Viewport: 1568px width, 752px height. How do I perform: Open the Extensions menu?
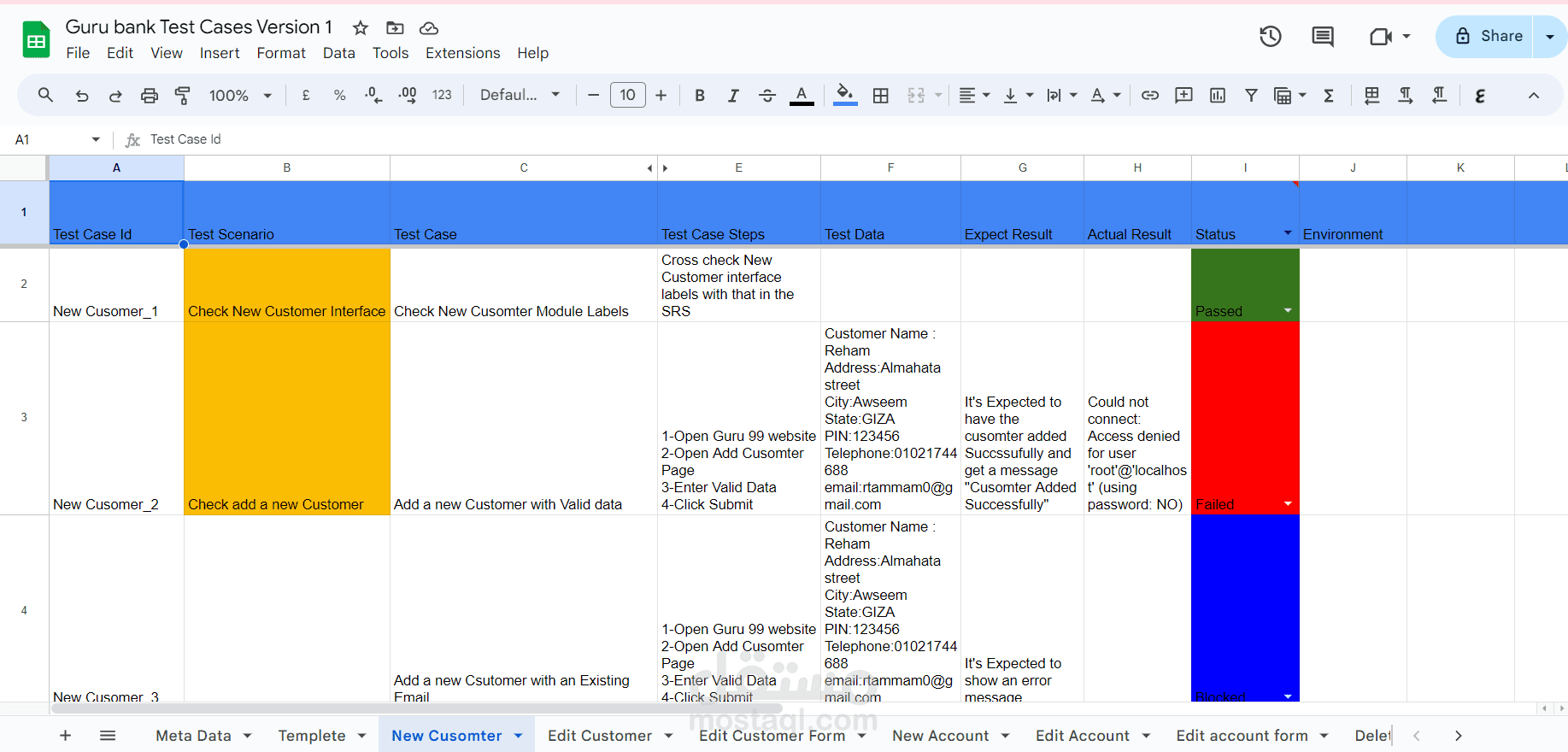coord(463,53)
